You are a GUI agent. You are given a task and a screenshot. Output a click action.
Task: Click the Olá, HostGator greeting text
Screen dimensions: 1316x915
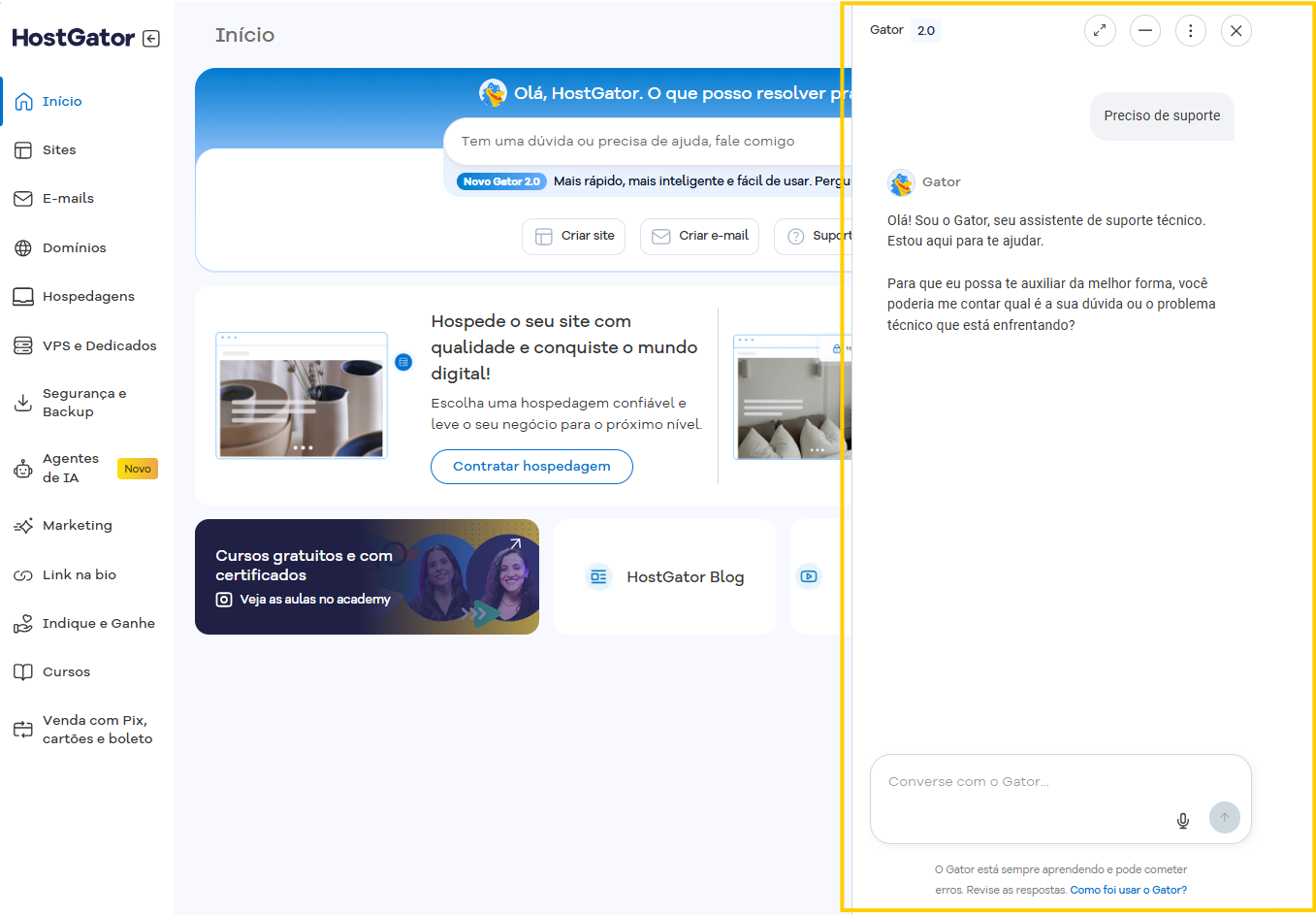coord(683,93)
